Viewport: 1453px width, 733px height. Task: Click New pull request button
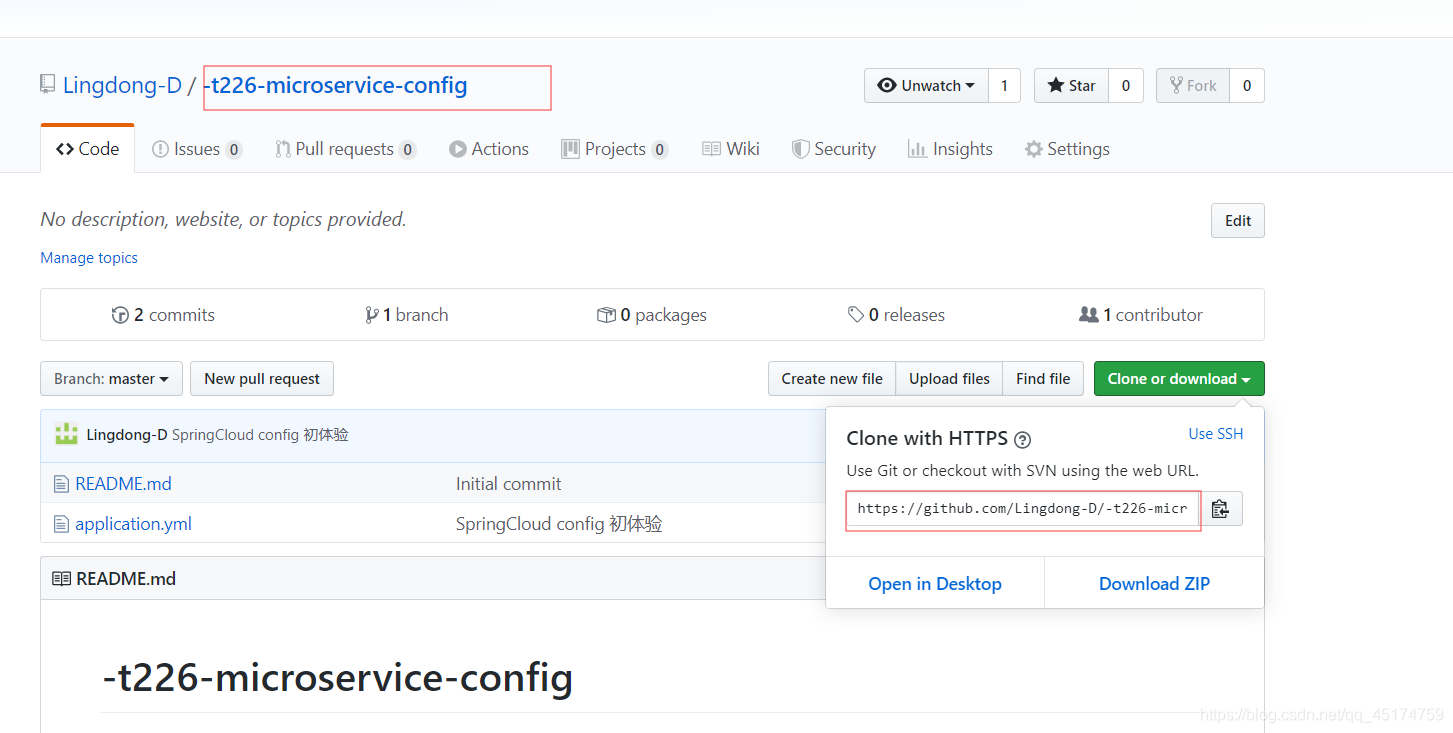coord(262,379)
